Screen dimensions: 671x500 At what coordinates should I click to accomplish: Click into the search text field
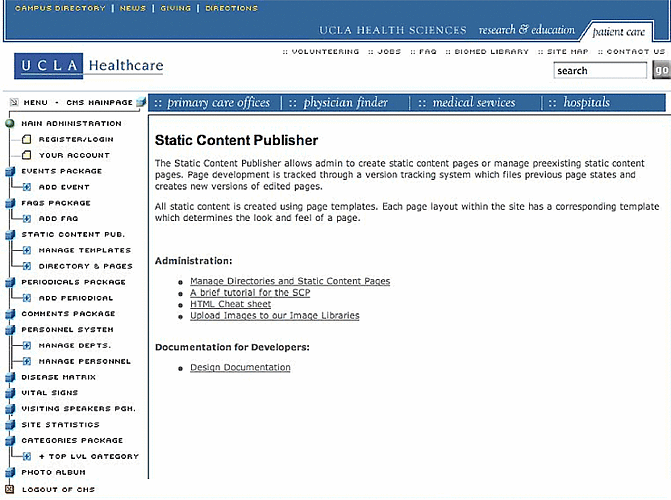coord(600,71)
